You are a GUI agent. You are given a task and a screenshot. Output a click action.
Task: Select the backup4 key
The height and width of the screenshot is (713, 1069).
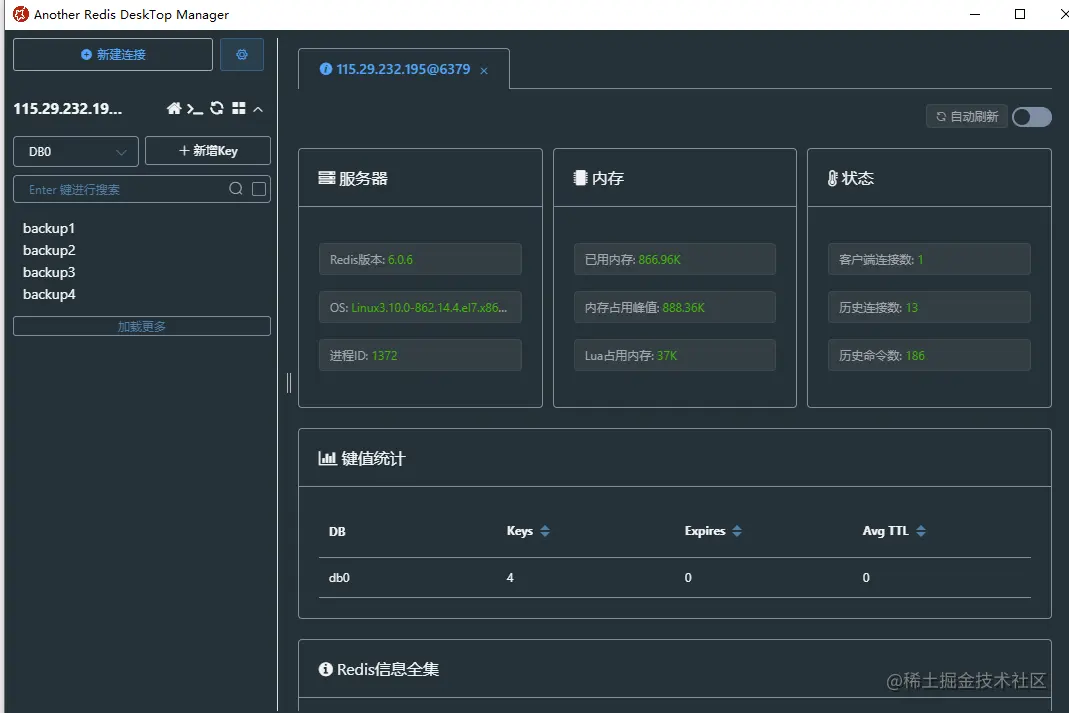point(49,294)
